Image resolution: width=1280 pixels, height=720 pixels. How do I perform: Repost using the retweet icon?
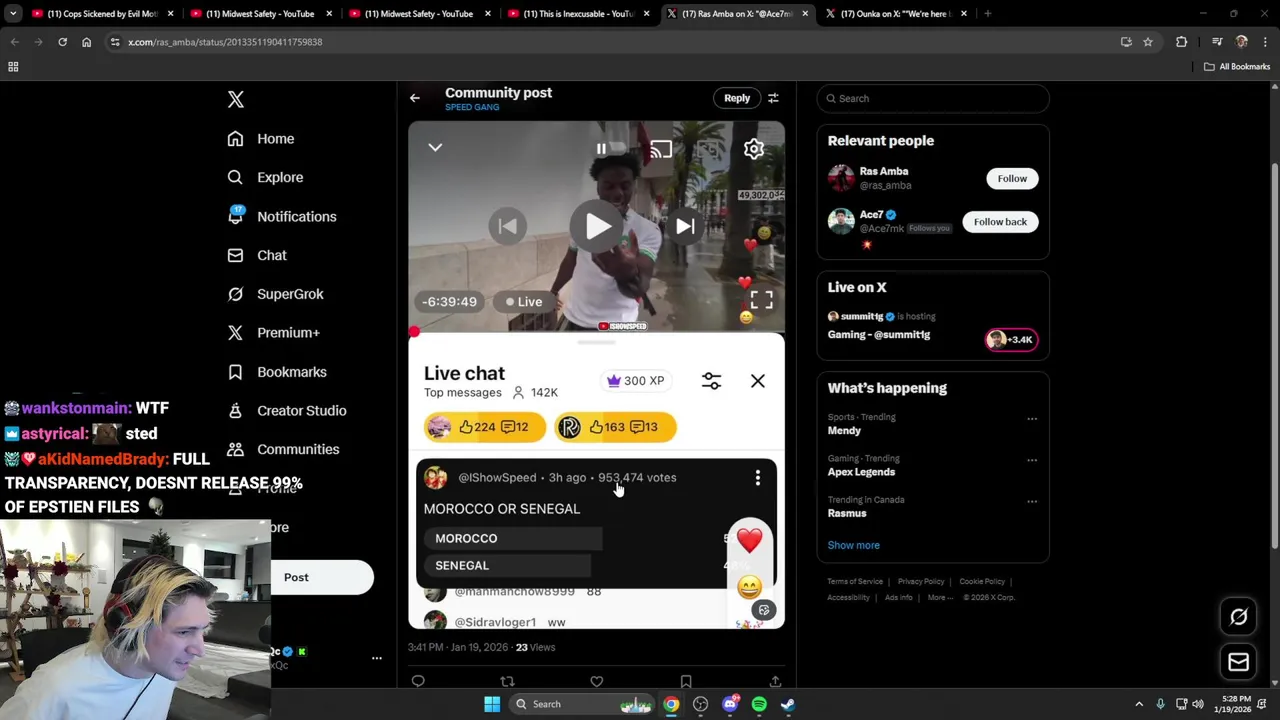click(x=507, y=682)
